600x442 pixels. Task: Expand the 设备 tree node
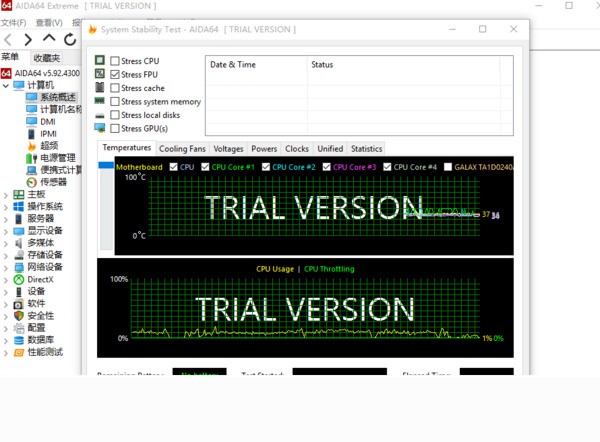coord(5,292)
